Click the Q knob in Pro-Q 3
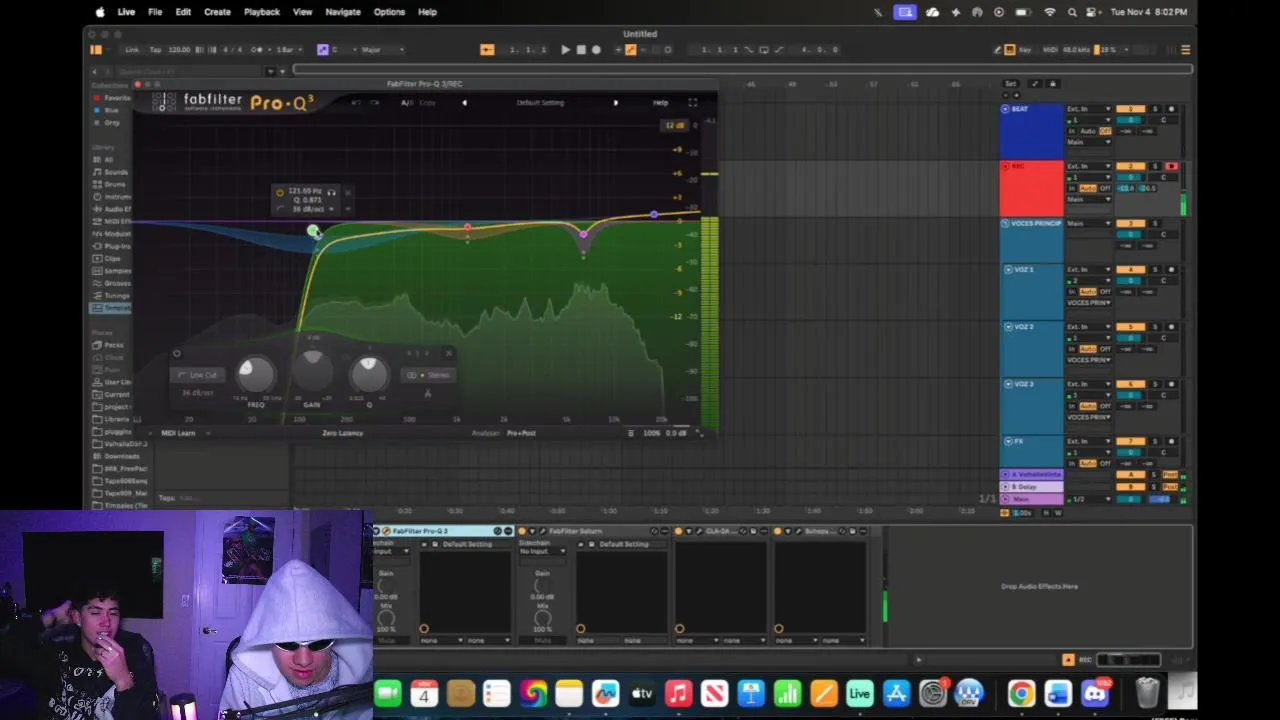The height and width of the screenshot is (720, 1280). [x=369, y=374]
